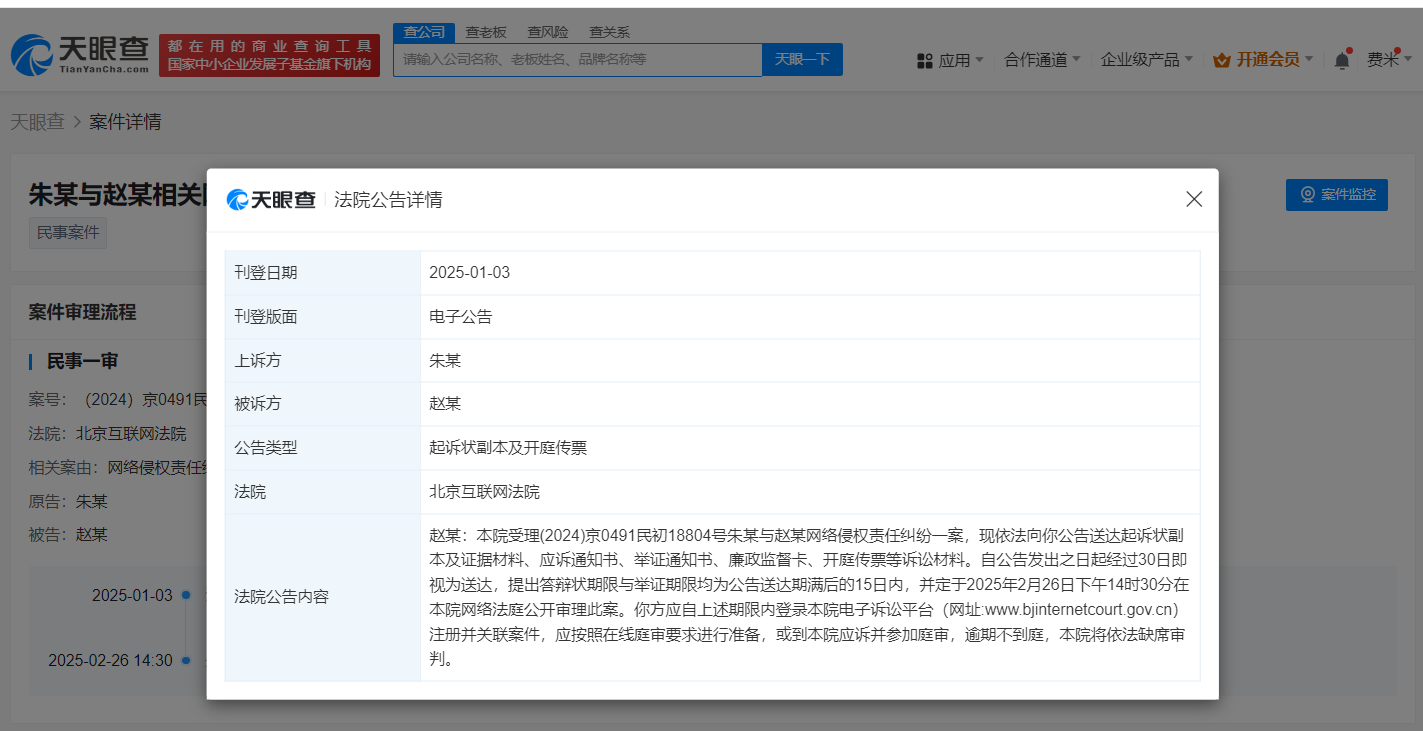Open the 应用 dropdown
Screen dimensions: 1423x731
(x=952, y=59)
